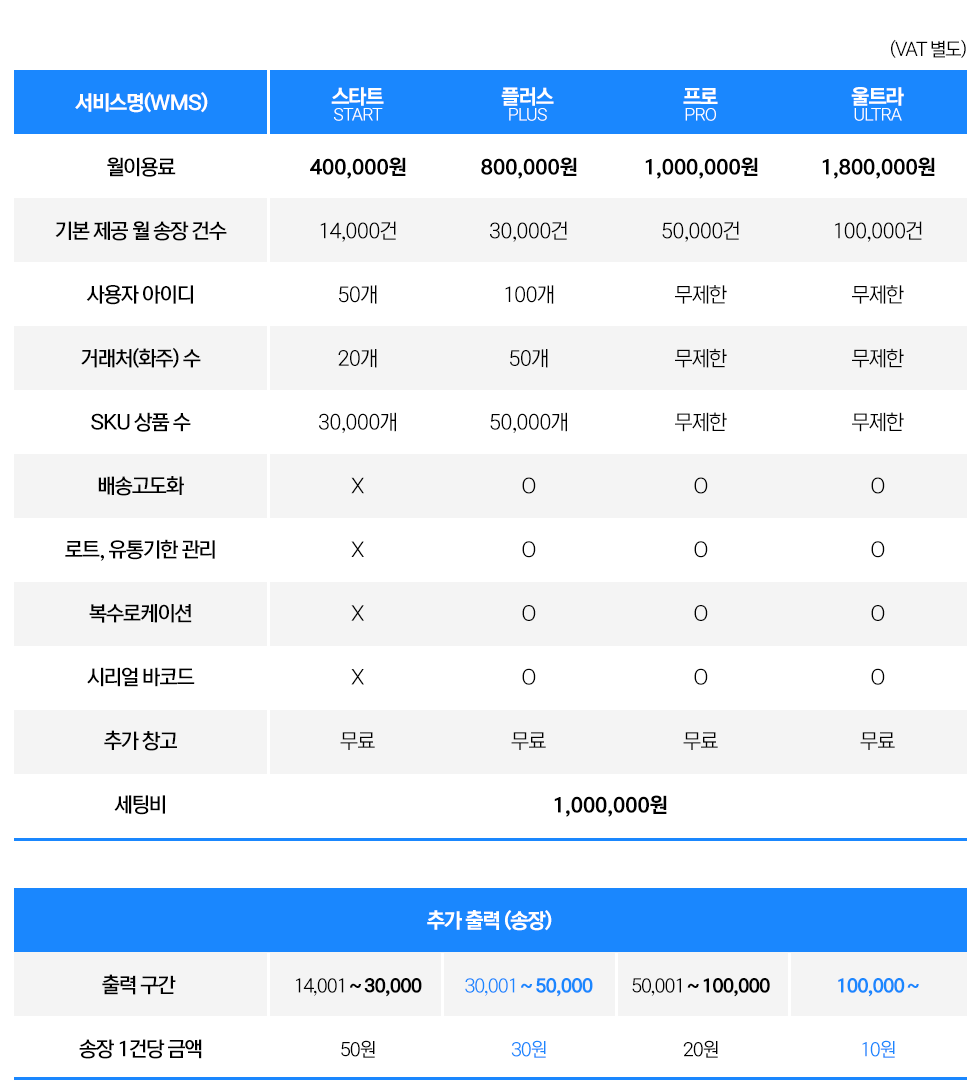Image resolution: width=980 pixels, height=1091 pixels.
Task: Click the 로트, 유통기한 관리 row label
Action: click(141, 550)
